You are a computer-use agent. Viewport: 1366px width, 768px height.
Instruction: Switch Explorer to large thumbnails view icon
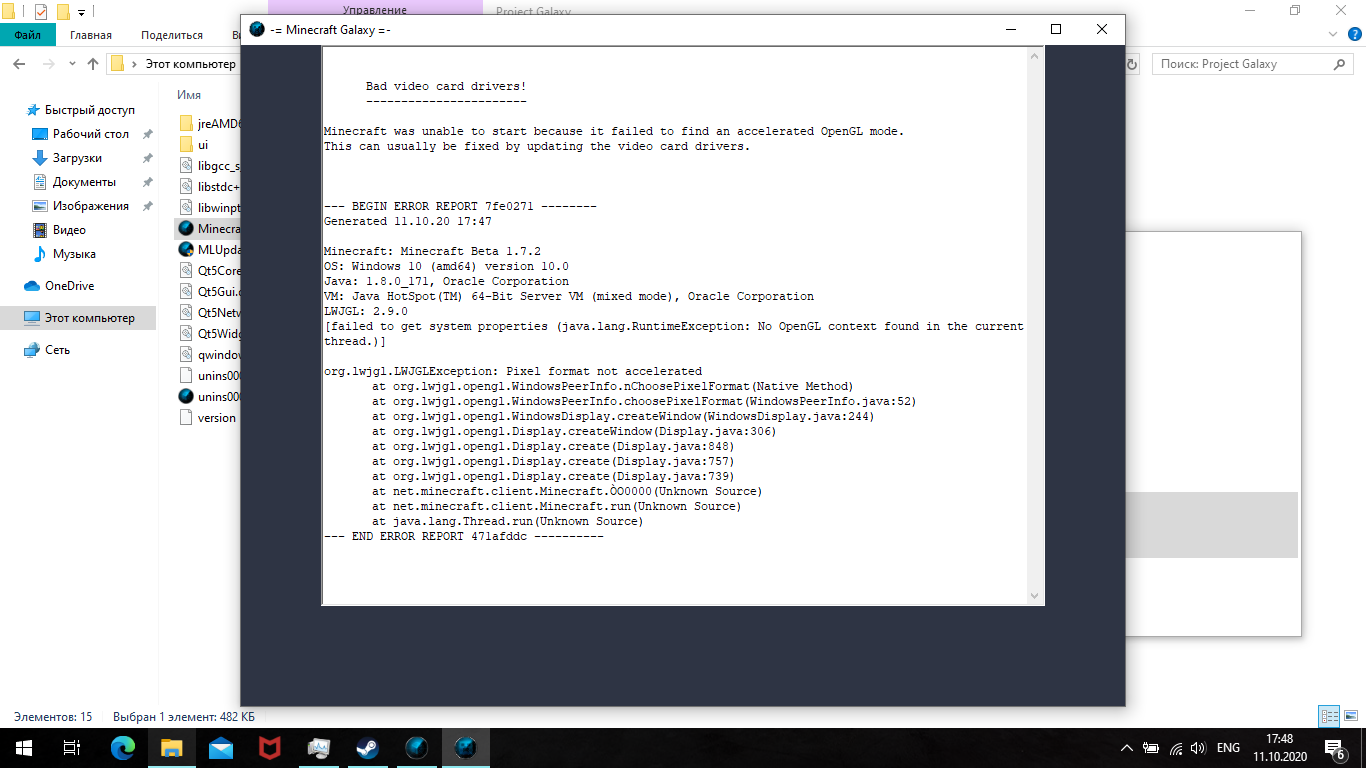[1350, 716]
